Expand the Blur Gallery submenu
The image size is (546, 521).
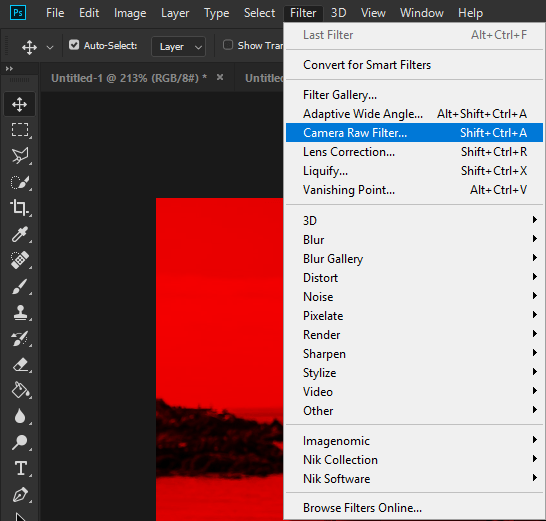414,259
